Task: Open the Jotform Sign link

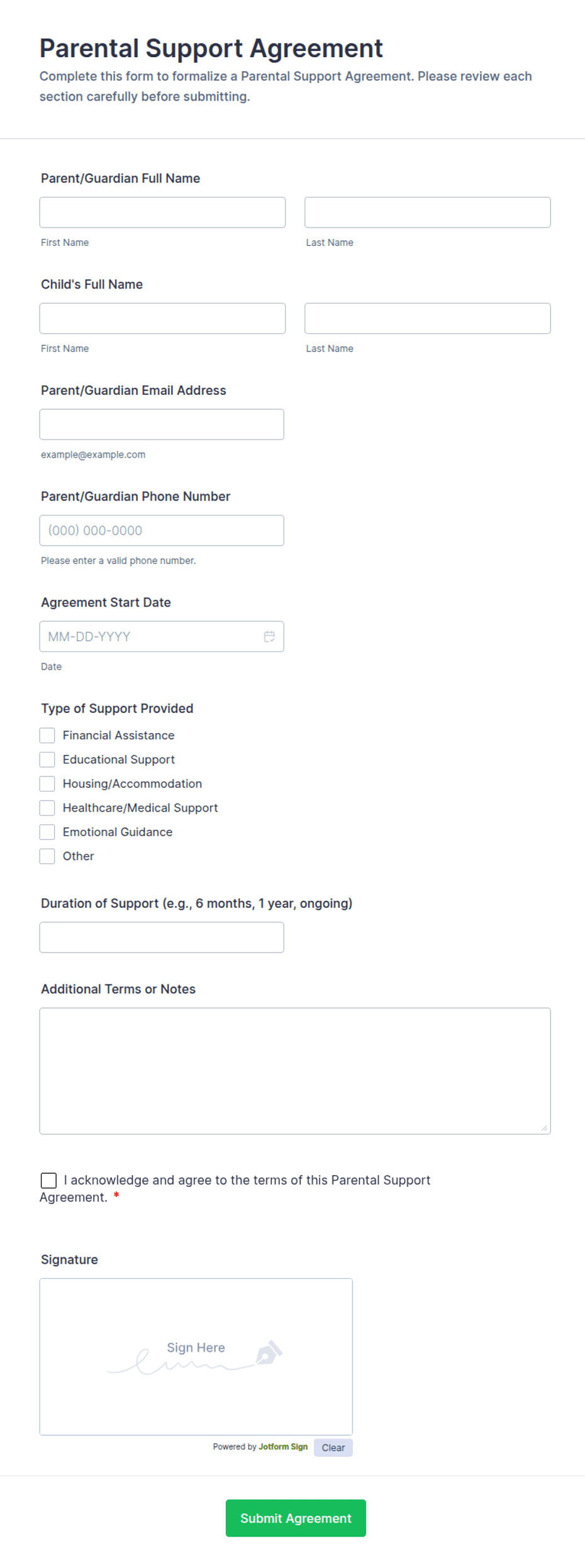Action: click(x=283, y=1447)
